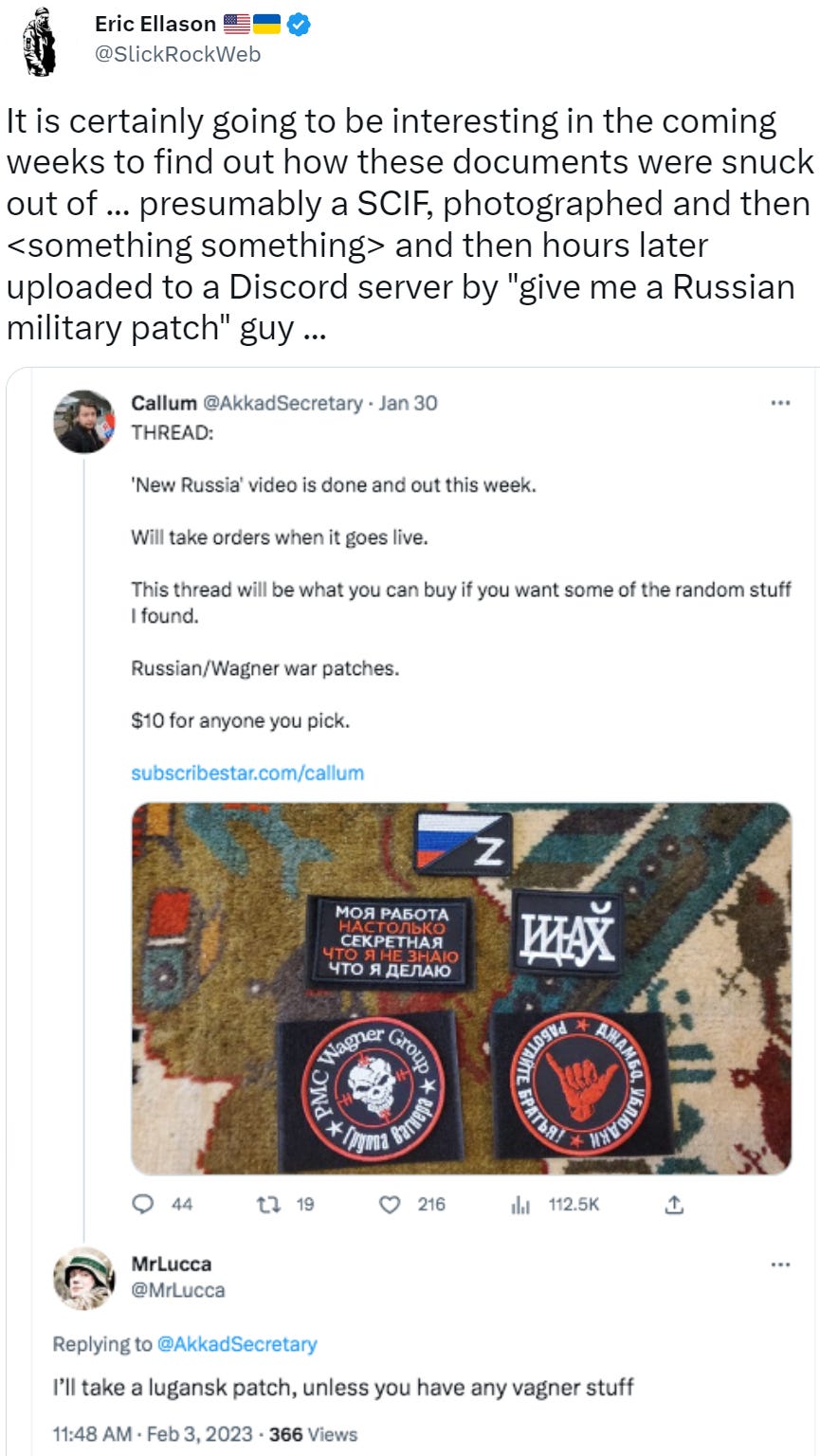
Task: Open MrLucca's profile avatar
Action: pyautogui.click(x=84, y=1278)
